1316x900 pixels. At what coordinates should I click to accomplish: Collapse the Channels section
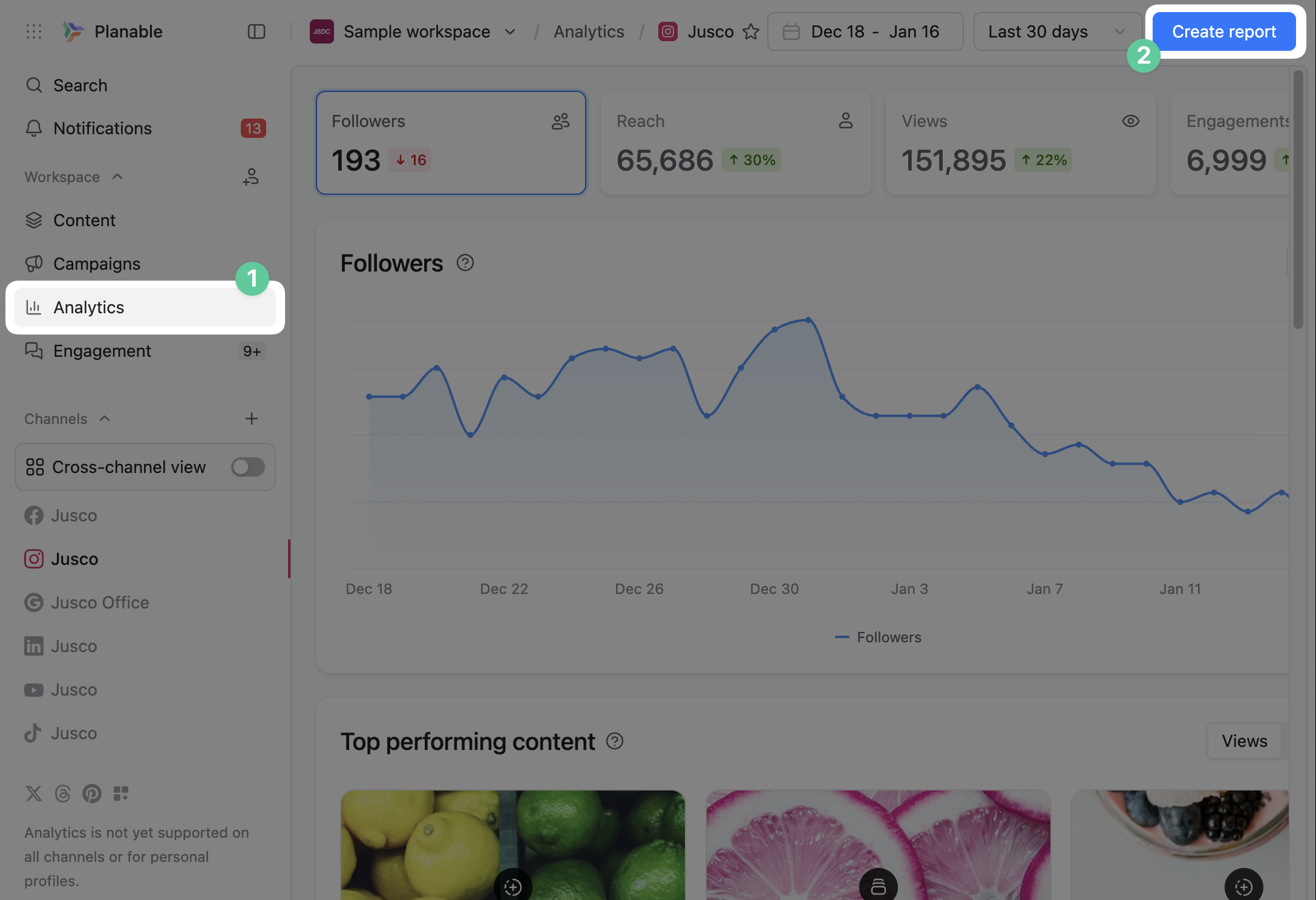point(104,419)
